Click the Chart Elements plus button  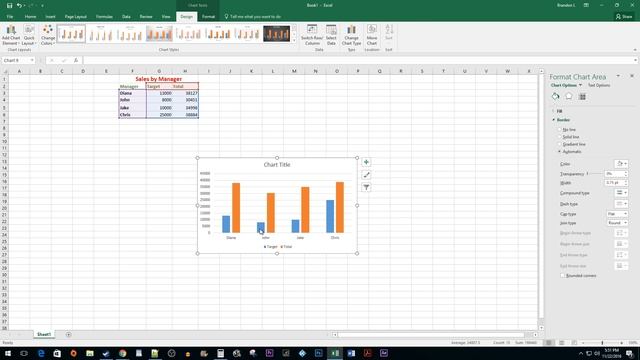click(x=366, y=162)
